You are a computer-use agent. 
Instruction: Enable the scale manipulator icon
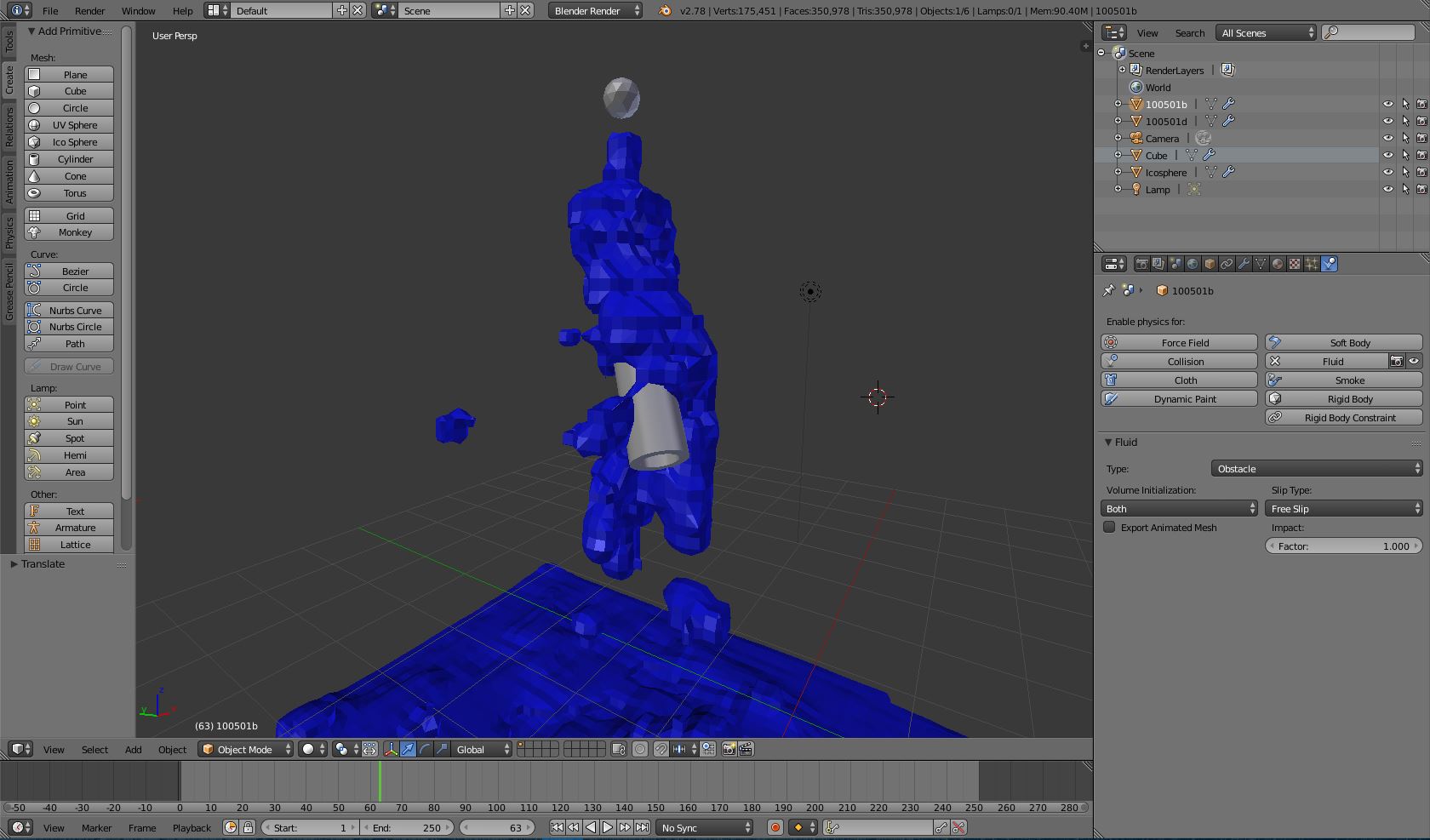pos(442,749)
